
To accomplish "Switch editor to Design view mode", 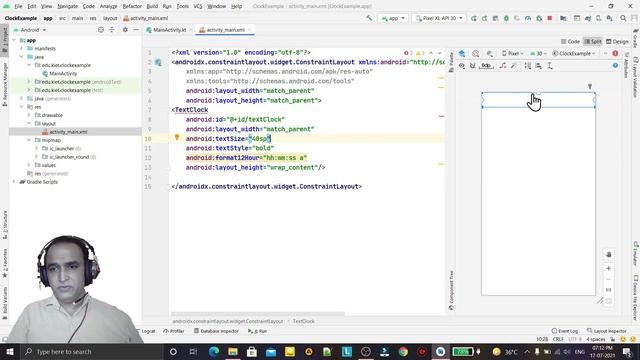I will (617, 42).
